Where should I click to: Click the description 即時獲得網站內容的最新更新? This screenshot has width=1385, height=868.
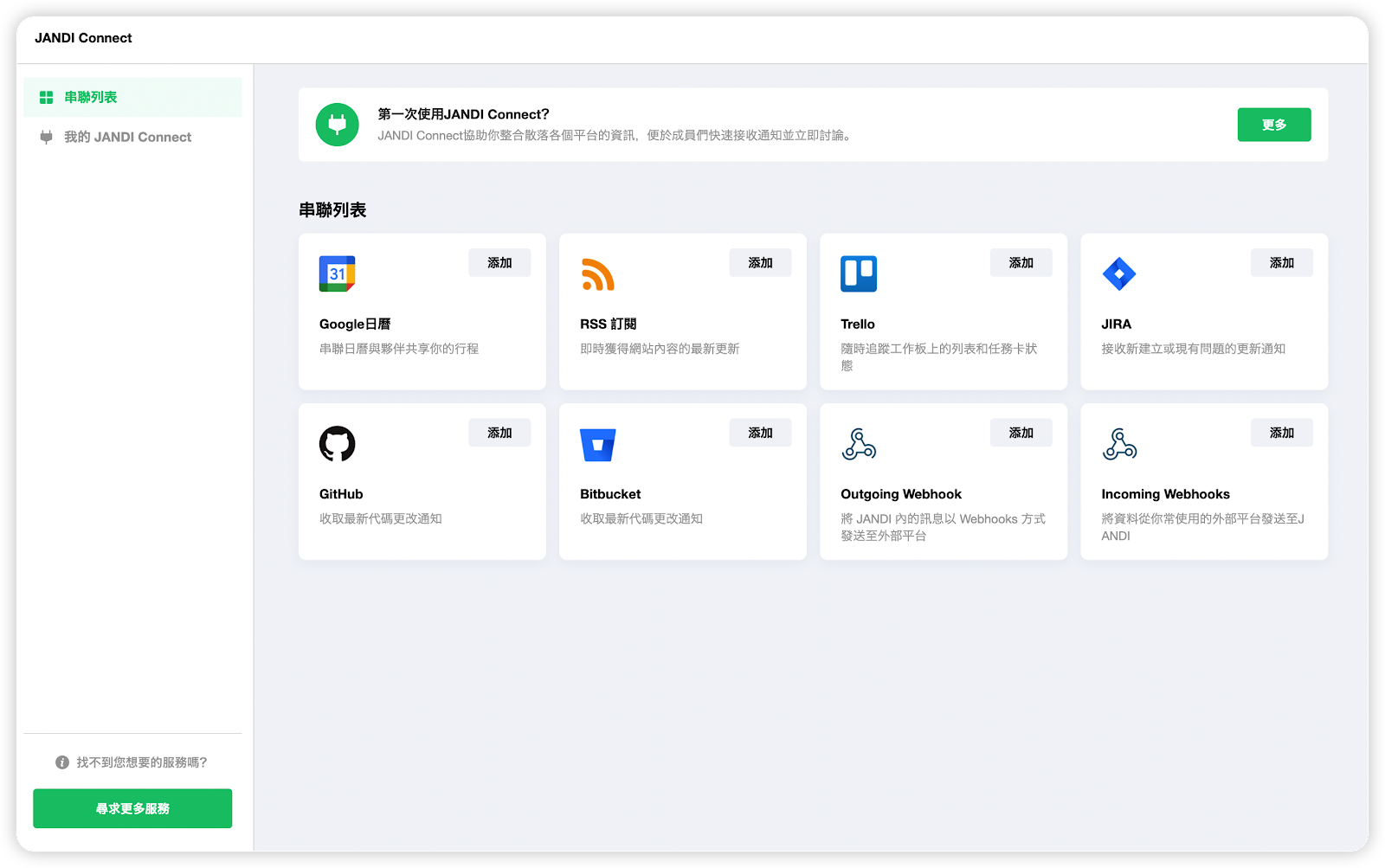(660, 349)
